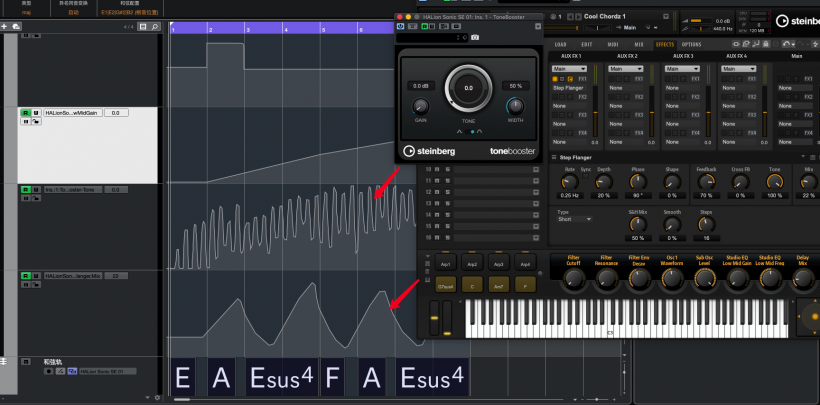Switch to the LOAD tab in HALion
Image resolution: width=820 pixels, height=405 pixels.
(x=560, y=44)
